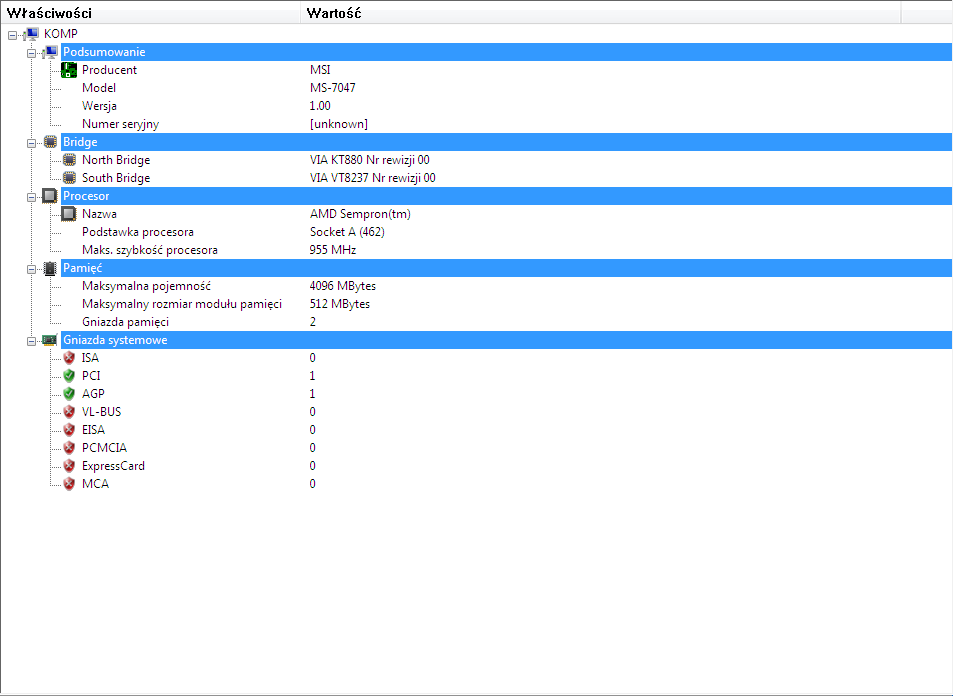Collapse the Gniazda systemowe section
Viewport: 953px width, 696px height.
pyautogui.click(x=32, y=342)
